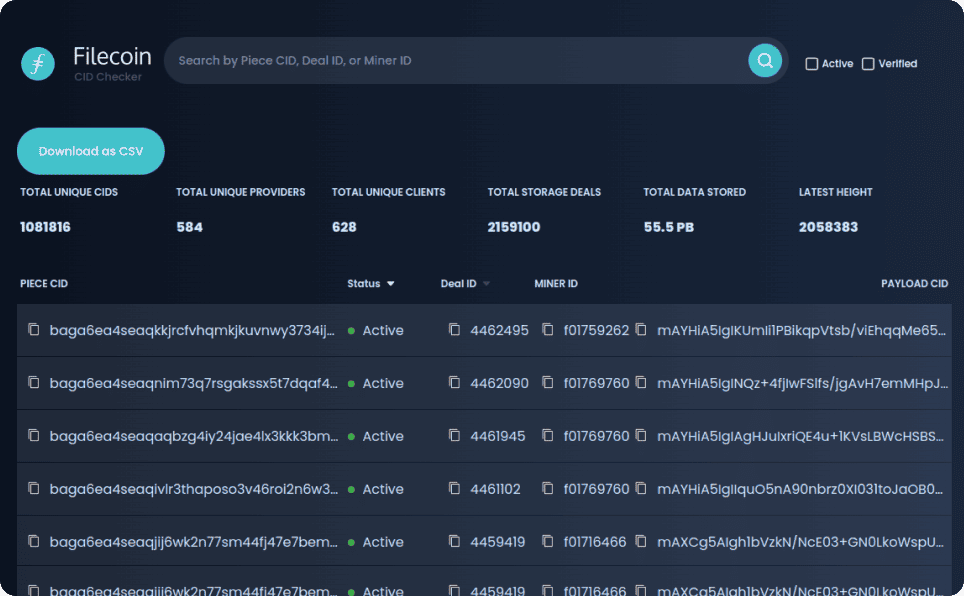
Task: Click payload mAYHiA5IgIAgHJuIxriQE4u
Action: click(800, 436)
